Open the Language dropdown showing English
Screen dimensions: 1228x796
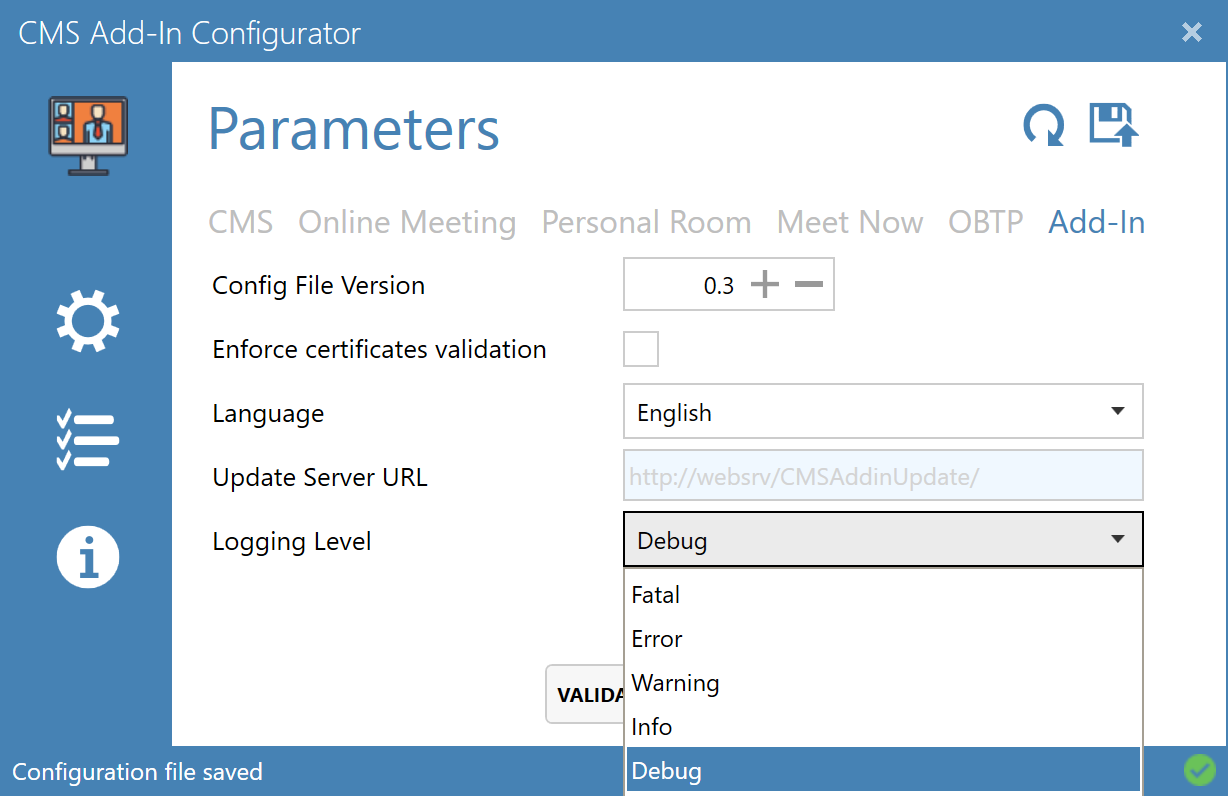(x=883, y=412)
